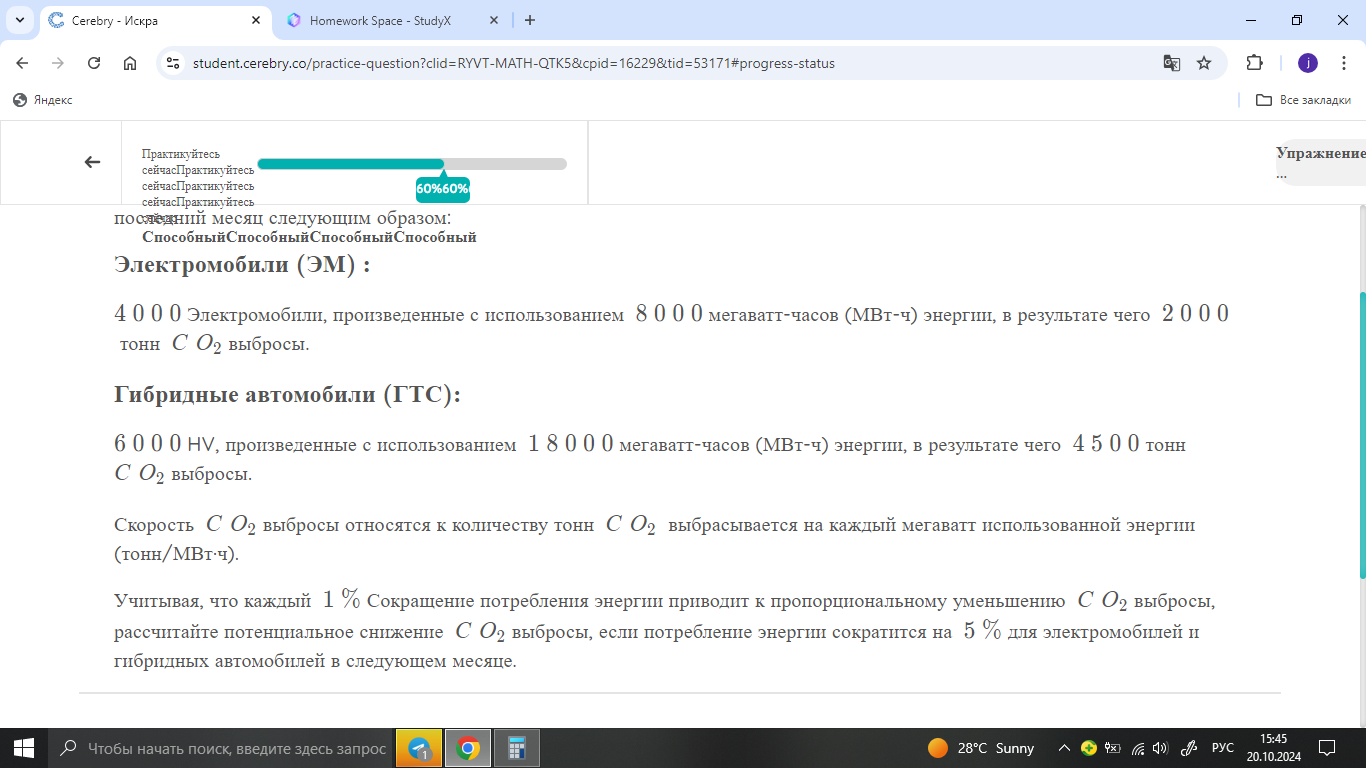Open the translate page icon
The height and width of the screenshot is (768, 1366).
[x=1172, y=63]
